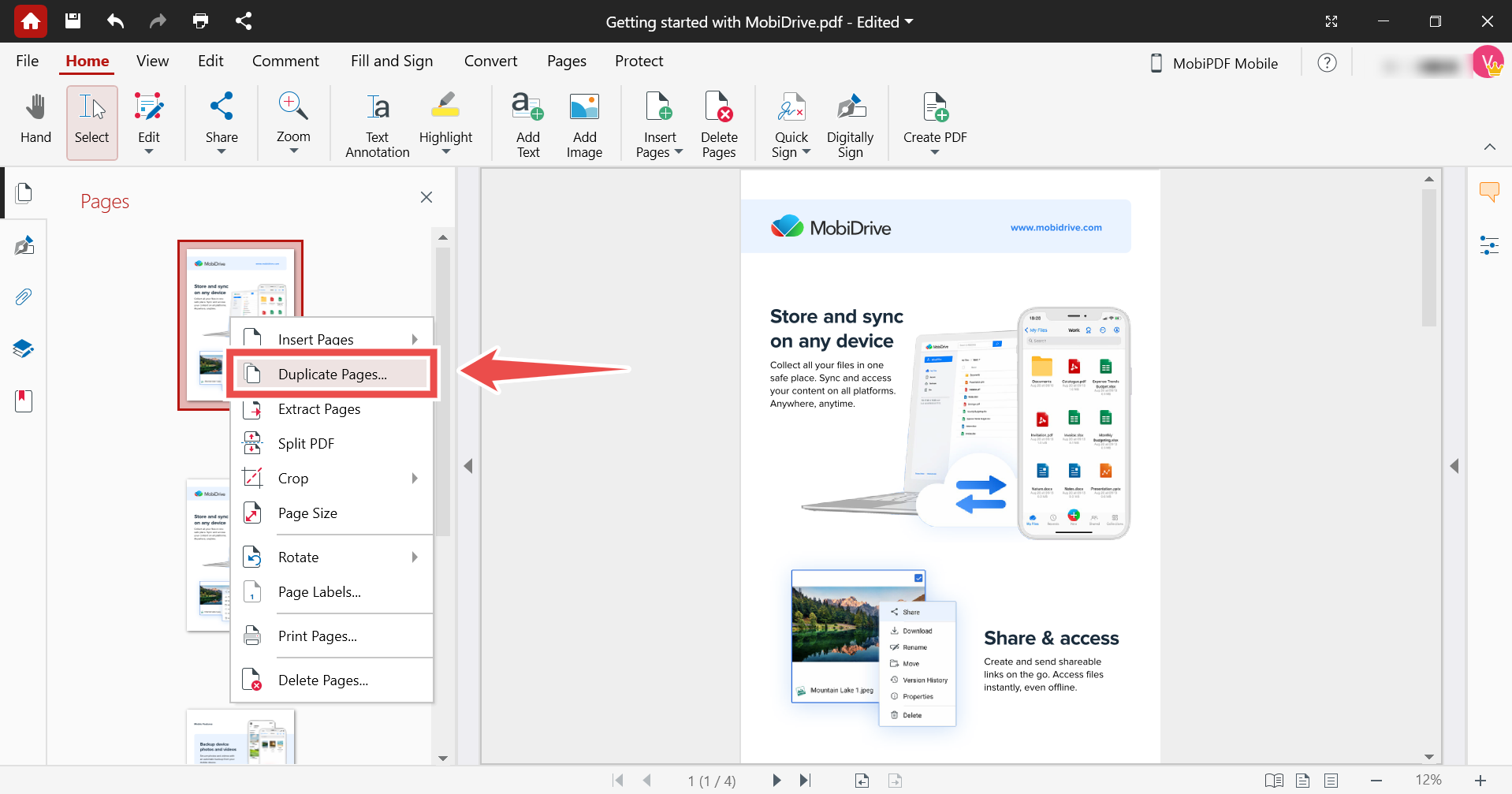Viewport: 1512px width, 794px height.
Task: Print with the title bar printer icon
Action: point(200,21)
